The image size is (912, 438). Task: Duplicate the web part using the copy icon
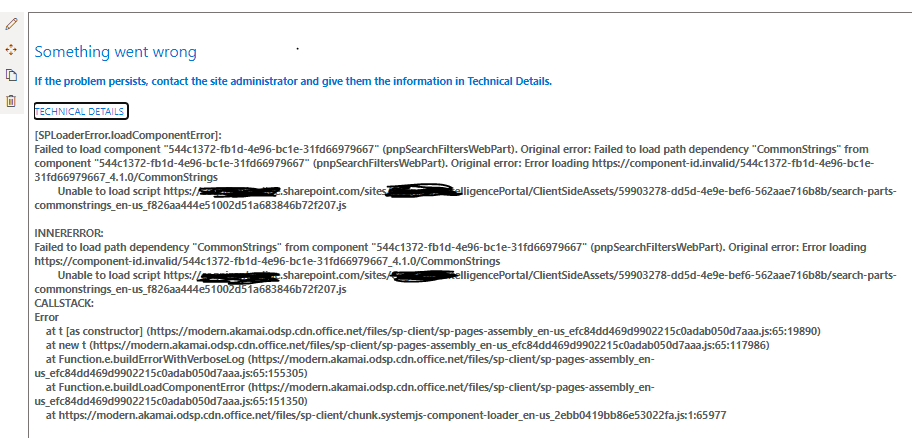(11, 75)
